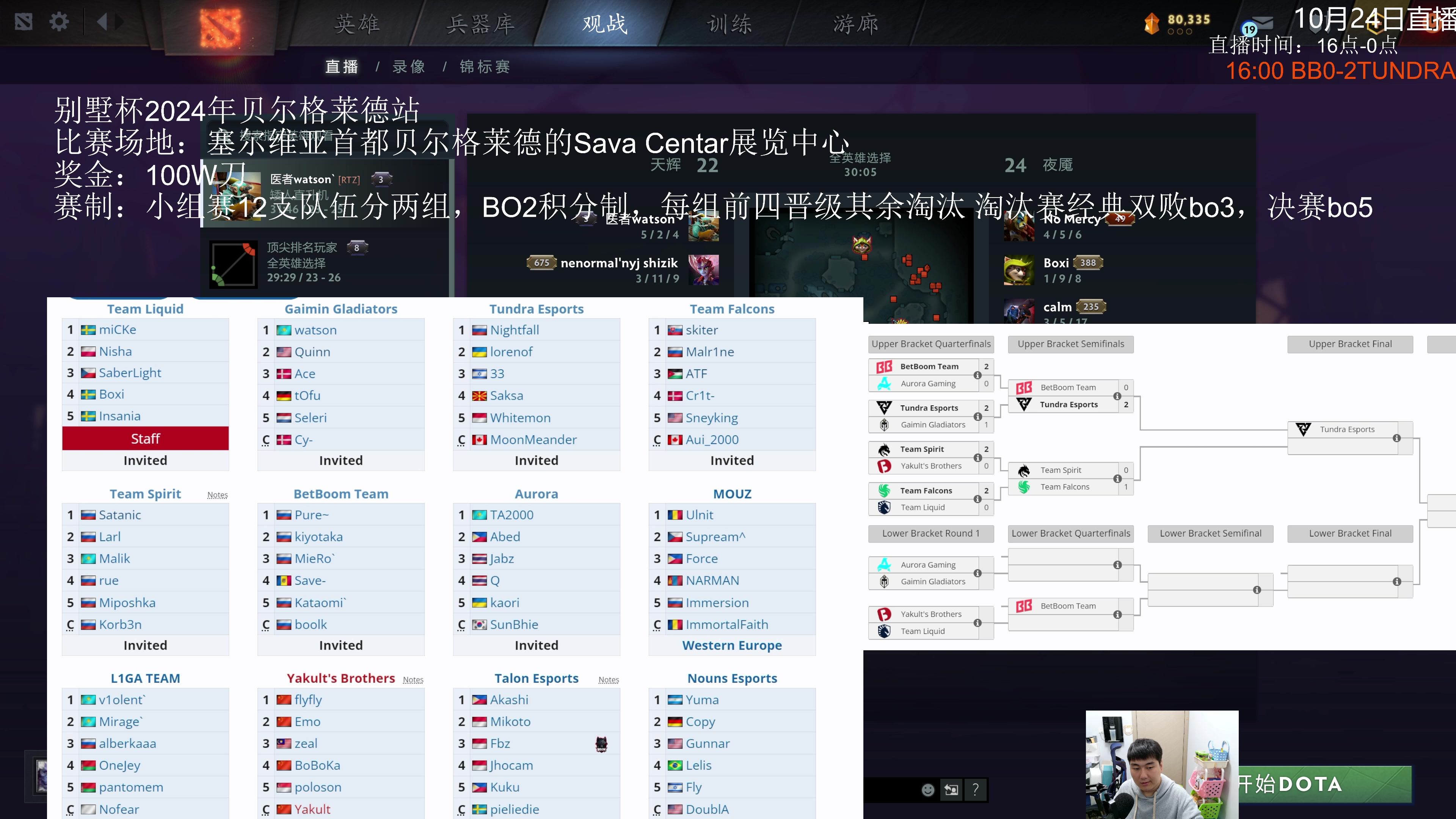The width and height of the screenshot is (1456, 819).
Task: Open player miCKe's profile link
Action: click(x=118, y=329)
